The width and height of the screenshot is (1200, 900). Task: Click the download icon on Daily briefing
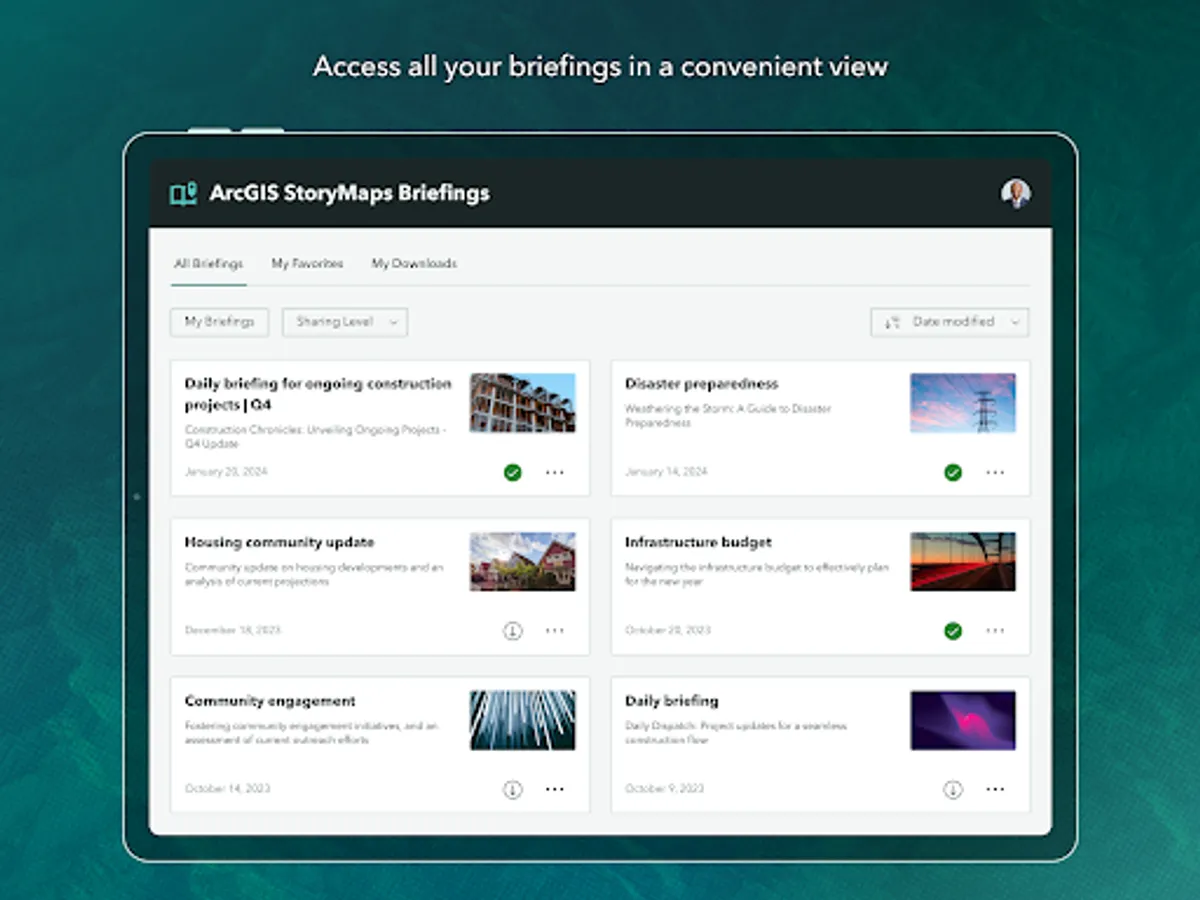pyautogui.click(x=953, y=789)
